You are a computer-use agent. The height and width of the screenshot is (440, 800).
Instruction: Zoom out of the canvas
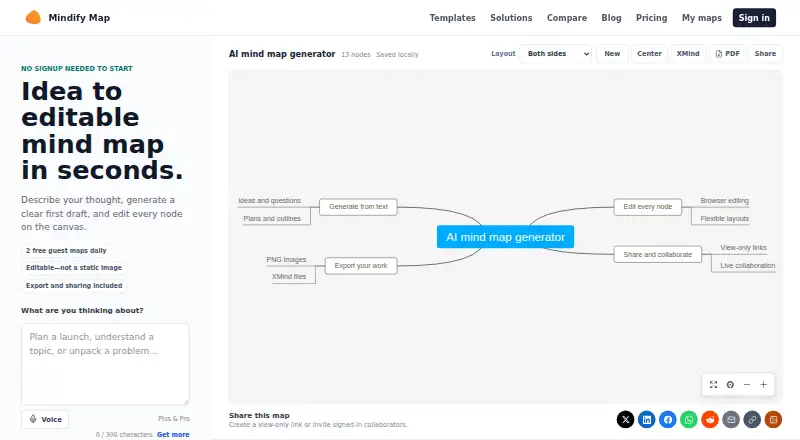coord(747,384)
